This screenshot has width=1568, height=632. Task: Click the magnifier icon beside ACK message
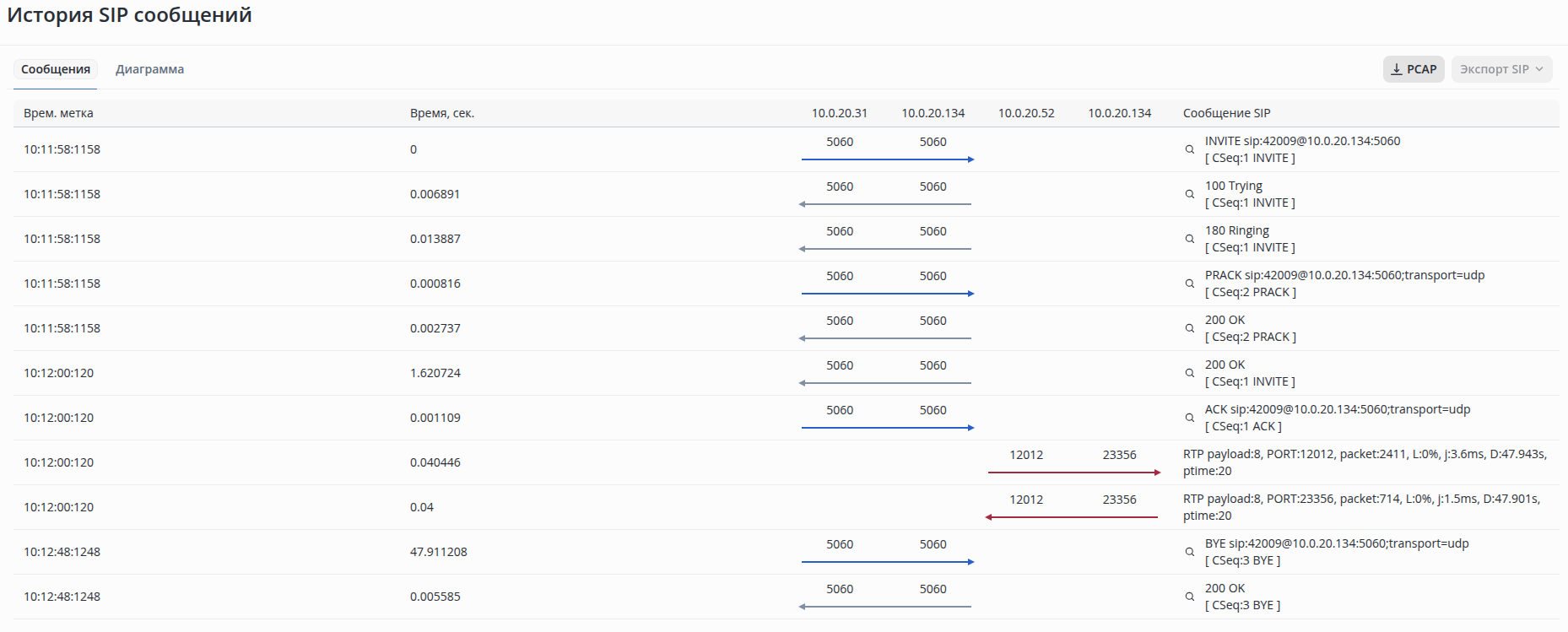(1189, 418)
